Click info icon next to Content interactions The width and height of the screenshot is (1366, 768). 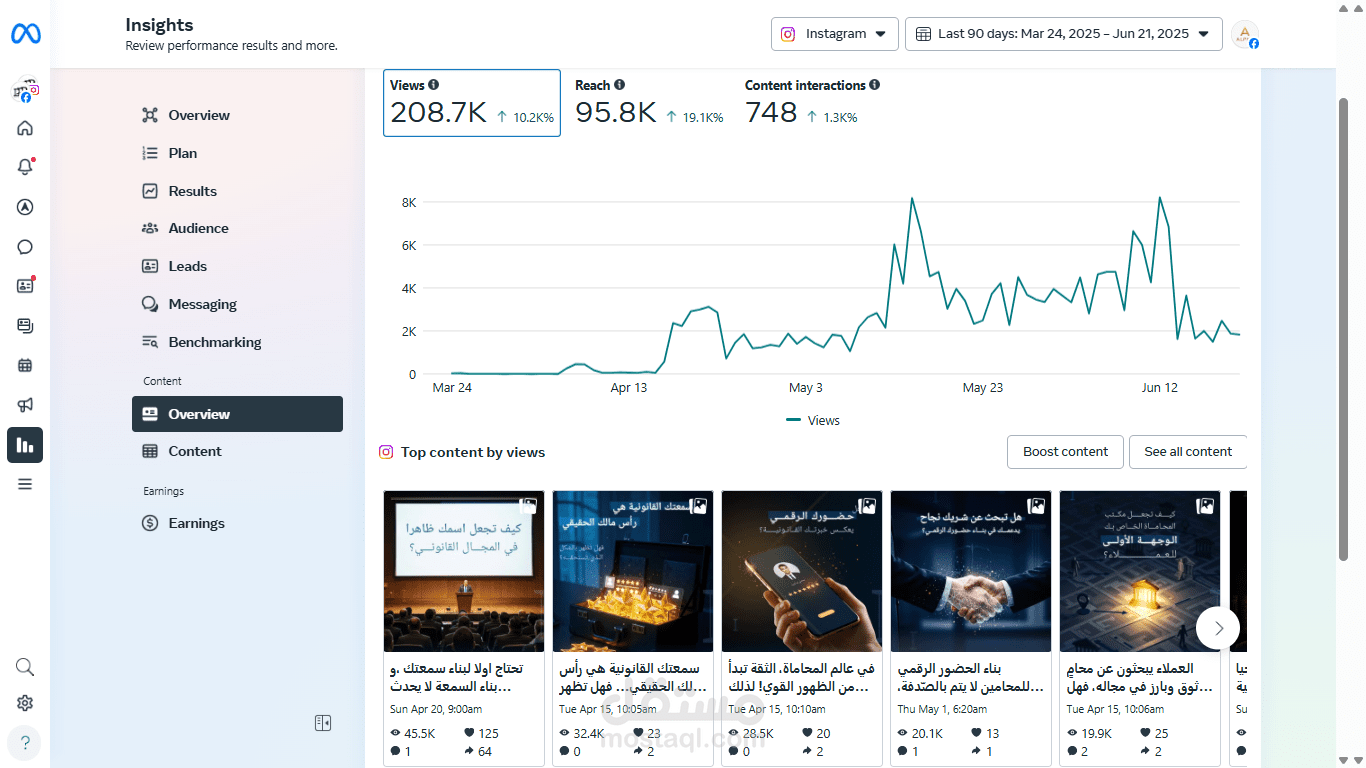875,85
